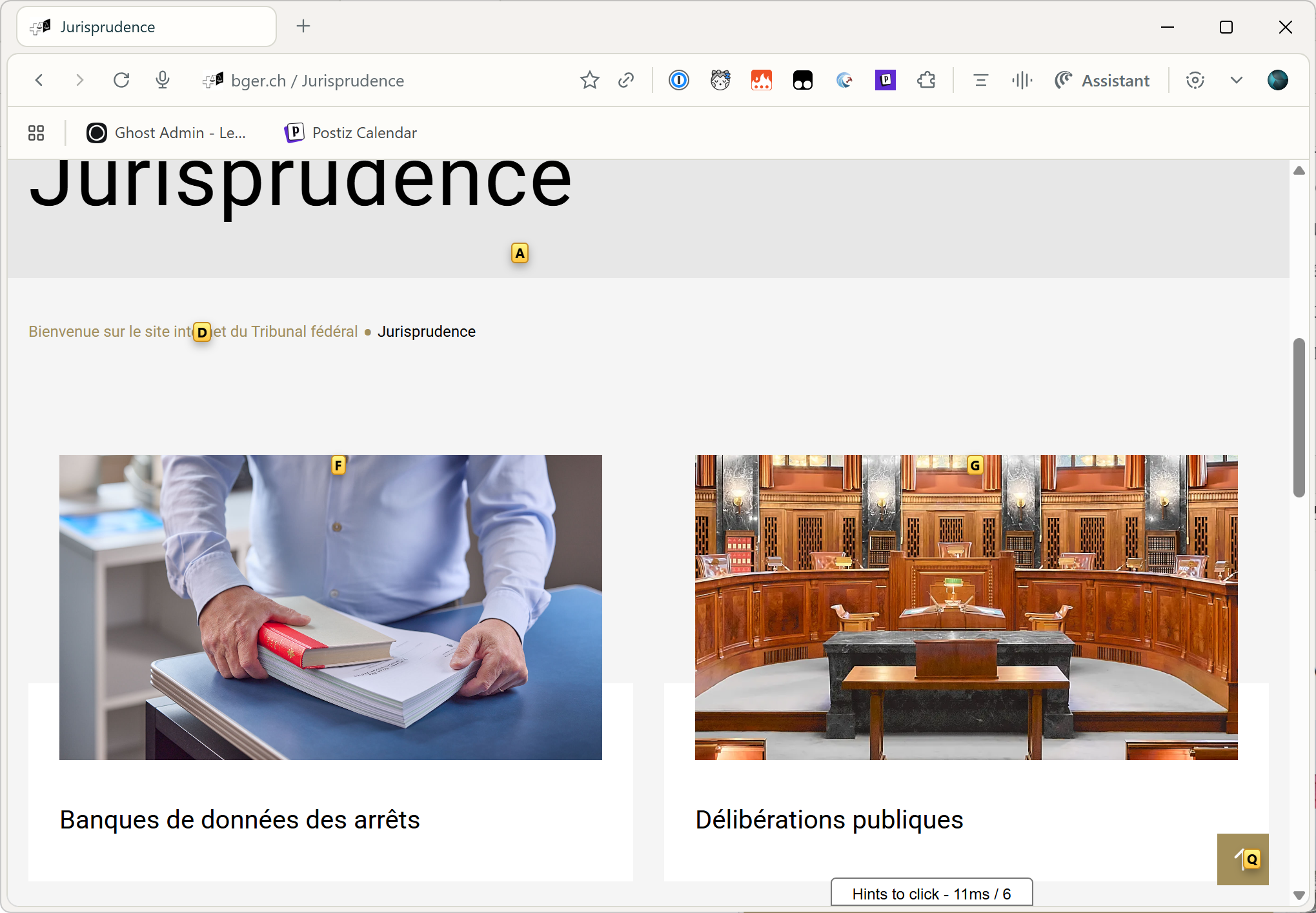
Task: Bookmark page with the star icon
Action: coord(589,81)
